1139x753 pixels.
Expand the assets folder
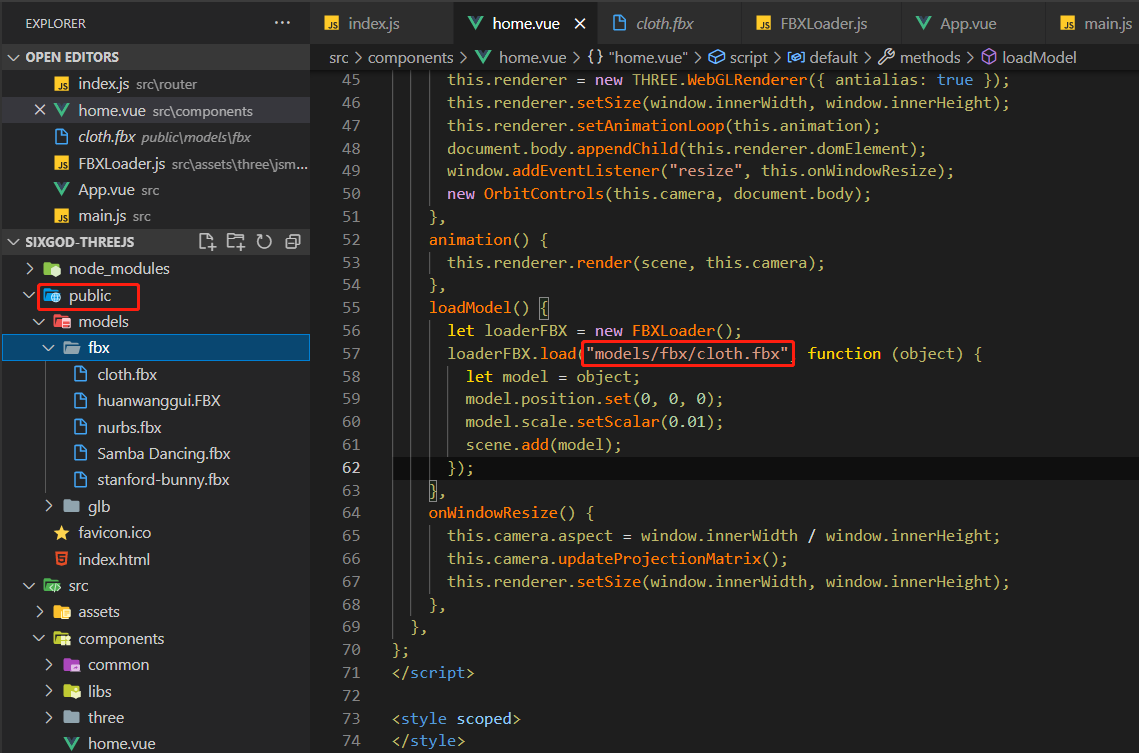[39, 612]
